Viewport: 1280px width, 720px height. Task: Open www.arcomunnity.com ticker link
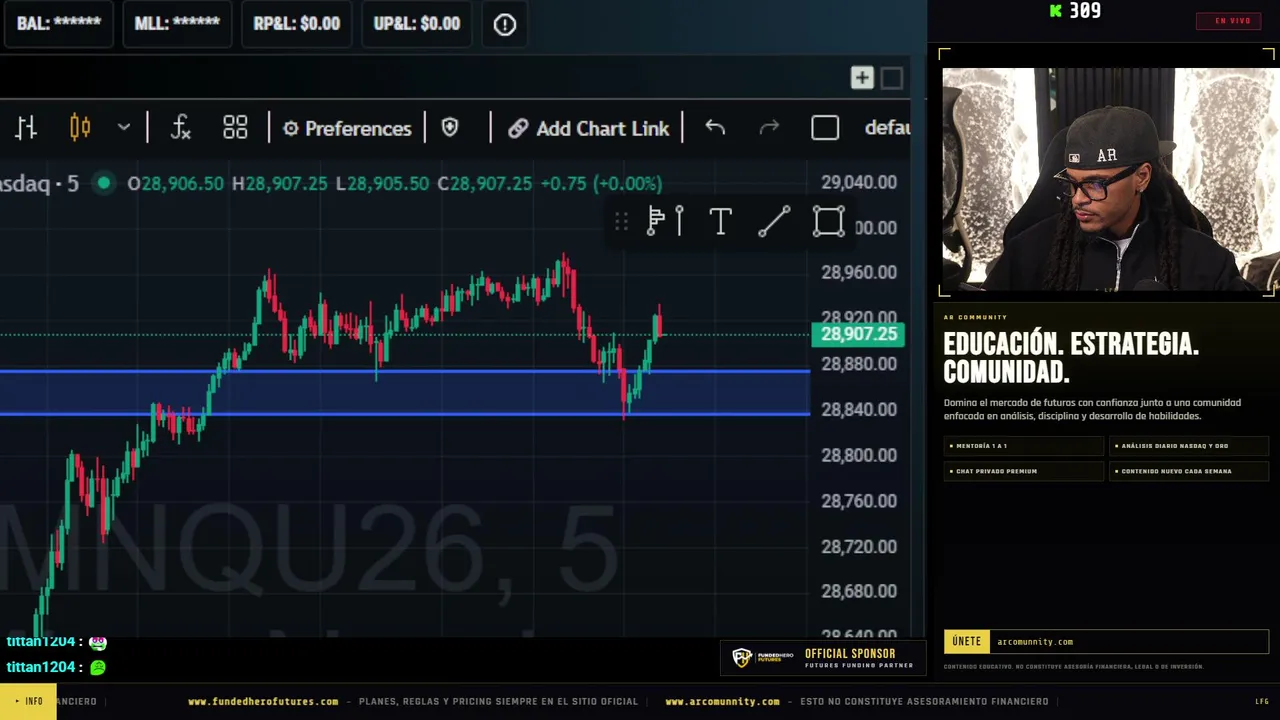coord(722,702)
